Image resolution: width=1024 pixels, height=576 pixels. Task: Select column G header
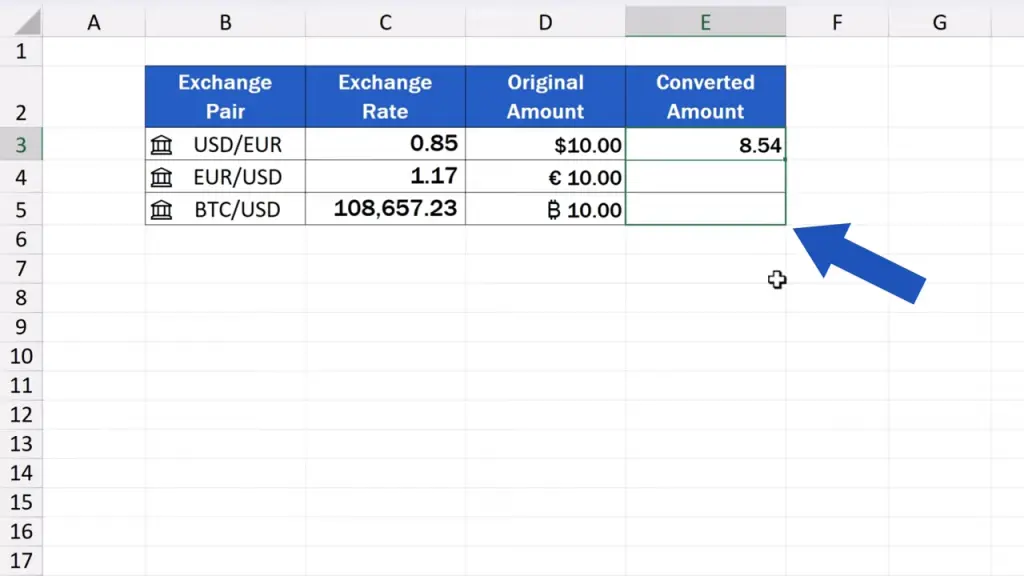pos(939,22)
